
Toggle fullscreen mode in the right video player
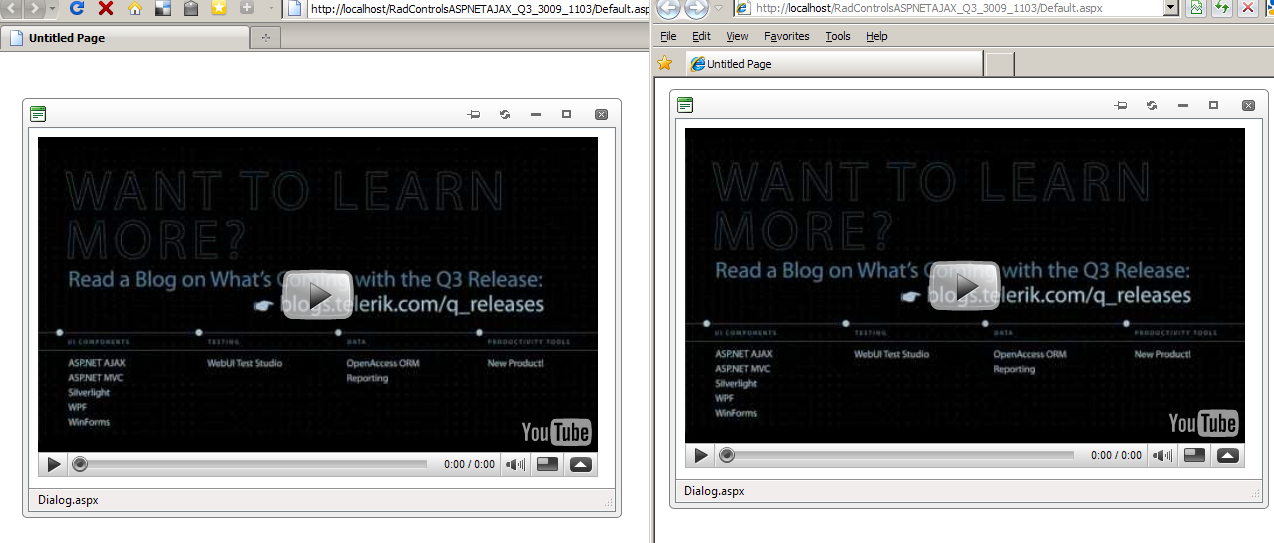[1194, 455]
